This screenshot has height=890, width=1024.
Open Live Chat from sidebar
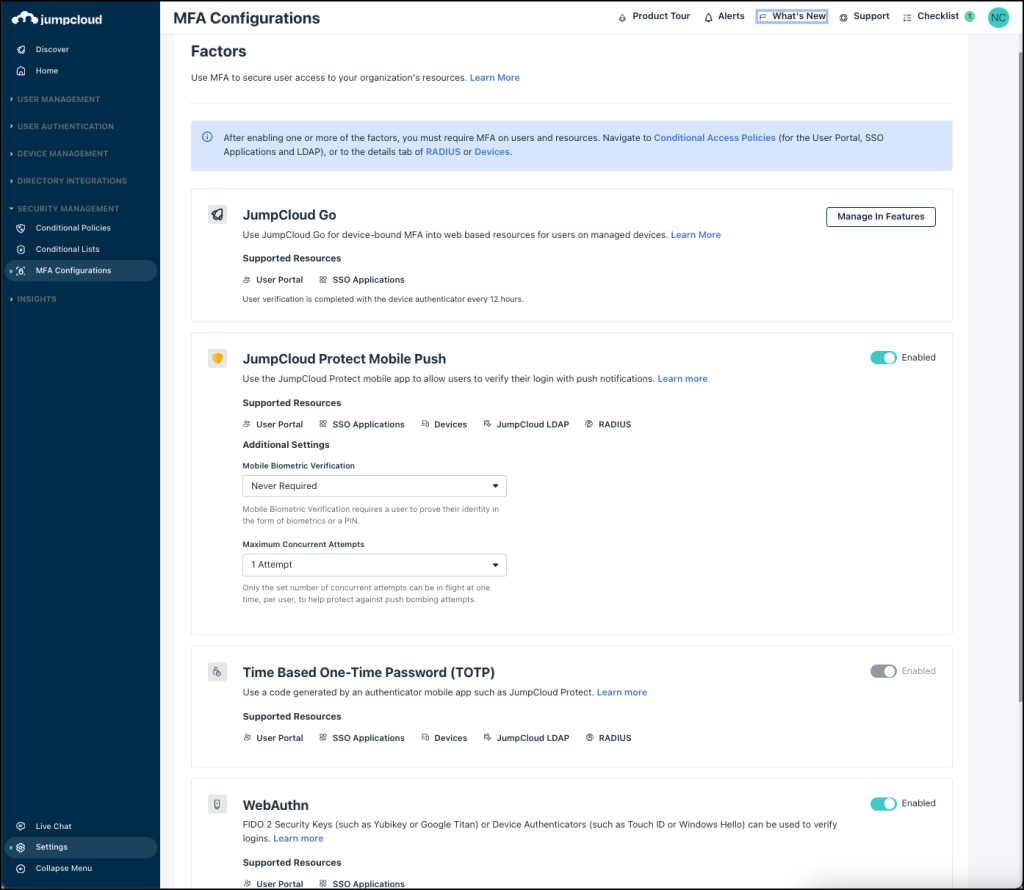(53, 826)
